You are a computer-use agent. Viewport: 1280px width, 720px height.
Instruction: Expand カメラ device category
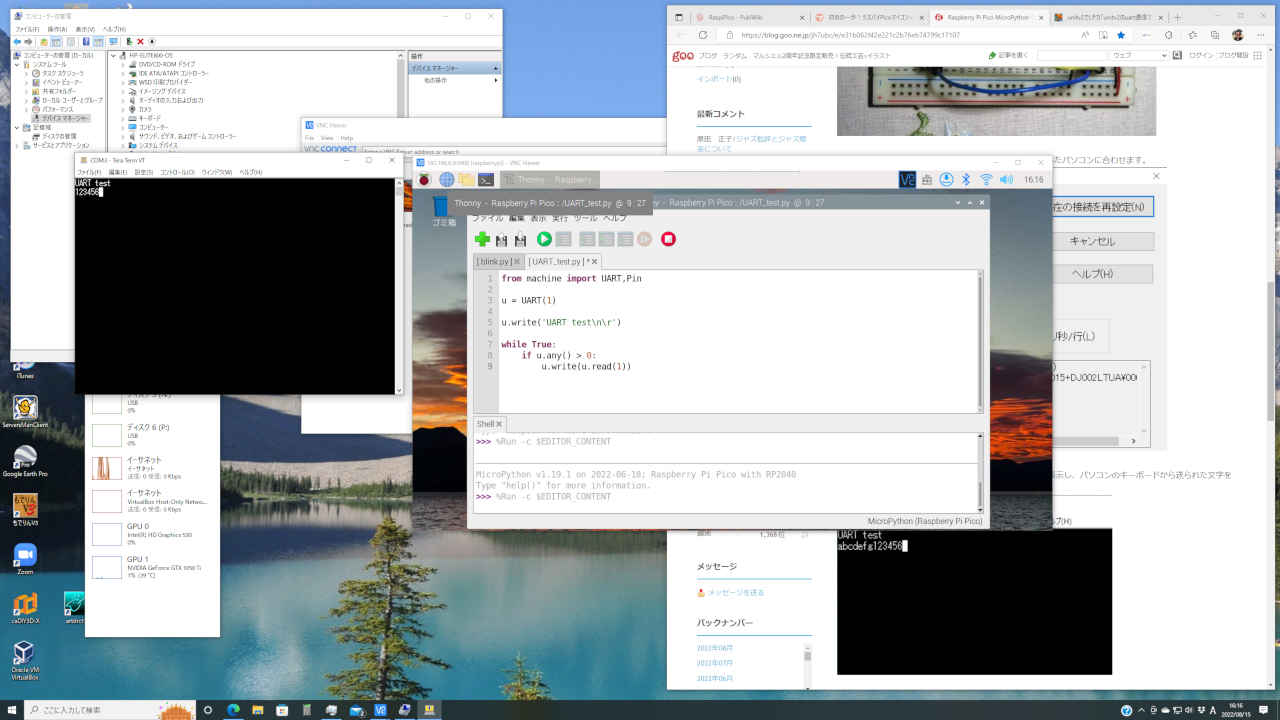tap(123, 109)
